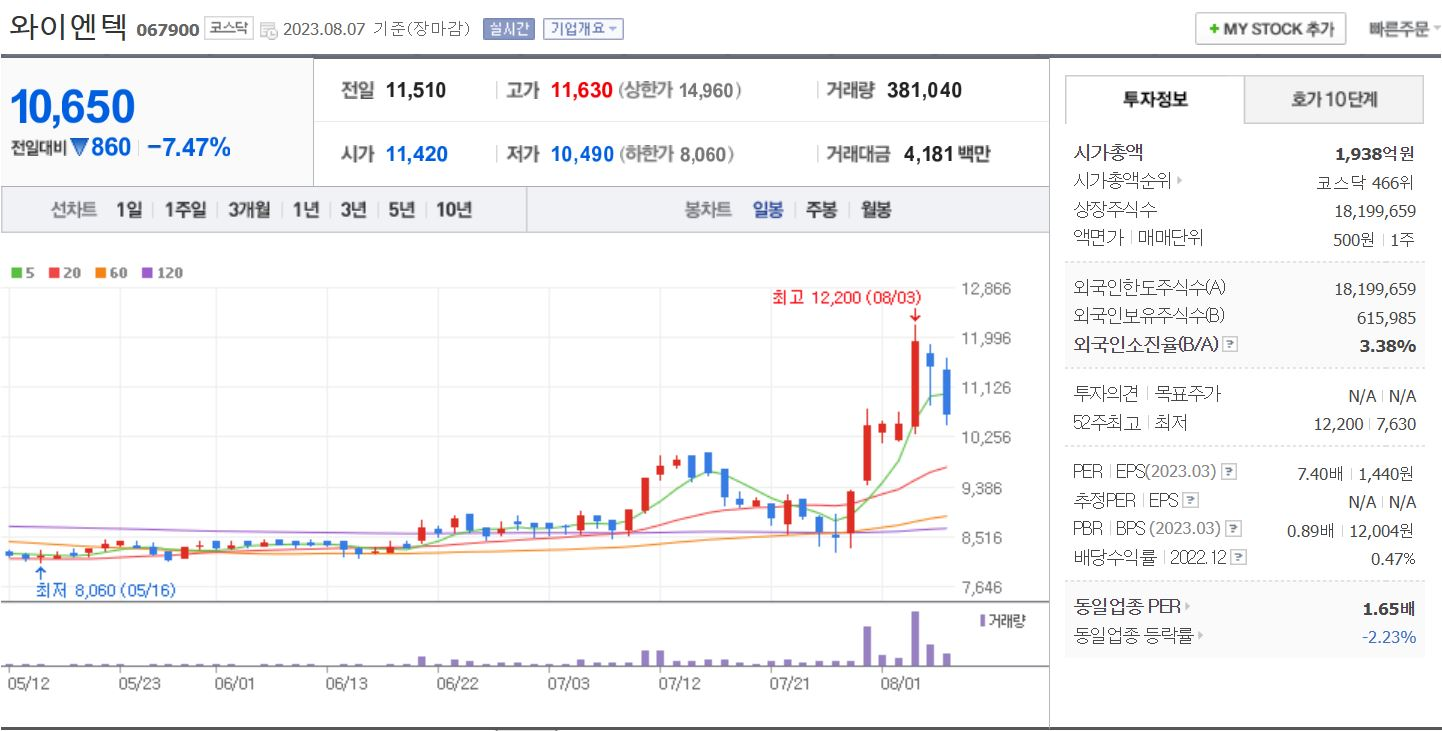
Task: Click the question mark icon next to 외국인소진율(B/A)
Action: click(x=1231, y=344)
